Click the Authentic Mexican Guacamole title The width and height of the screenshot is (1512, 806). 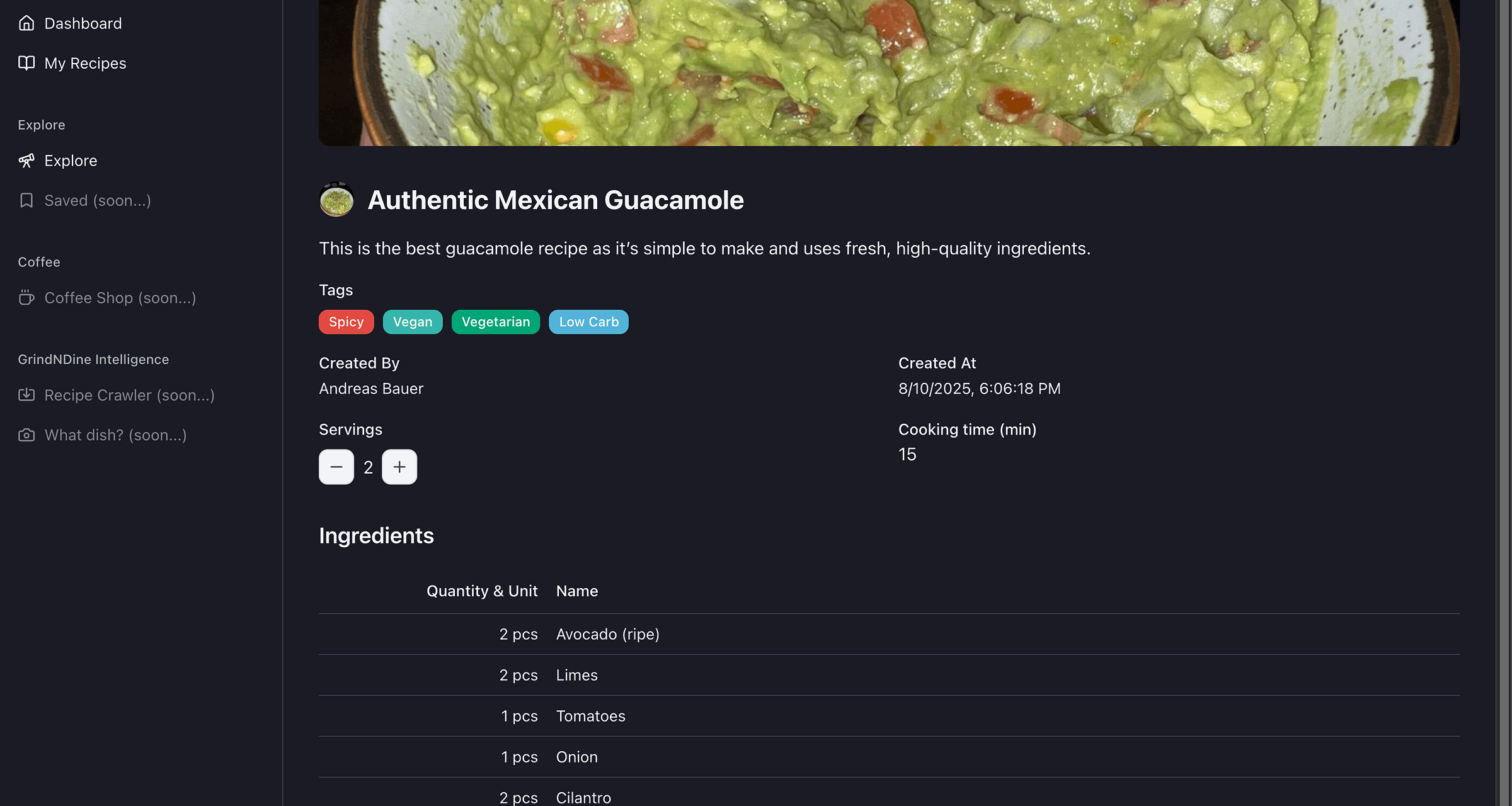tap(555, 200)
